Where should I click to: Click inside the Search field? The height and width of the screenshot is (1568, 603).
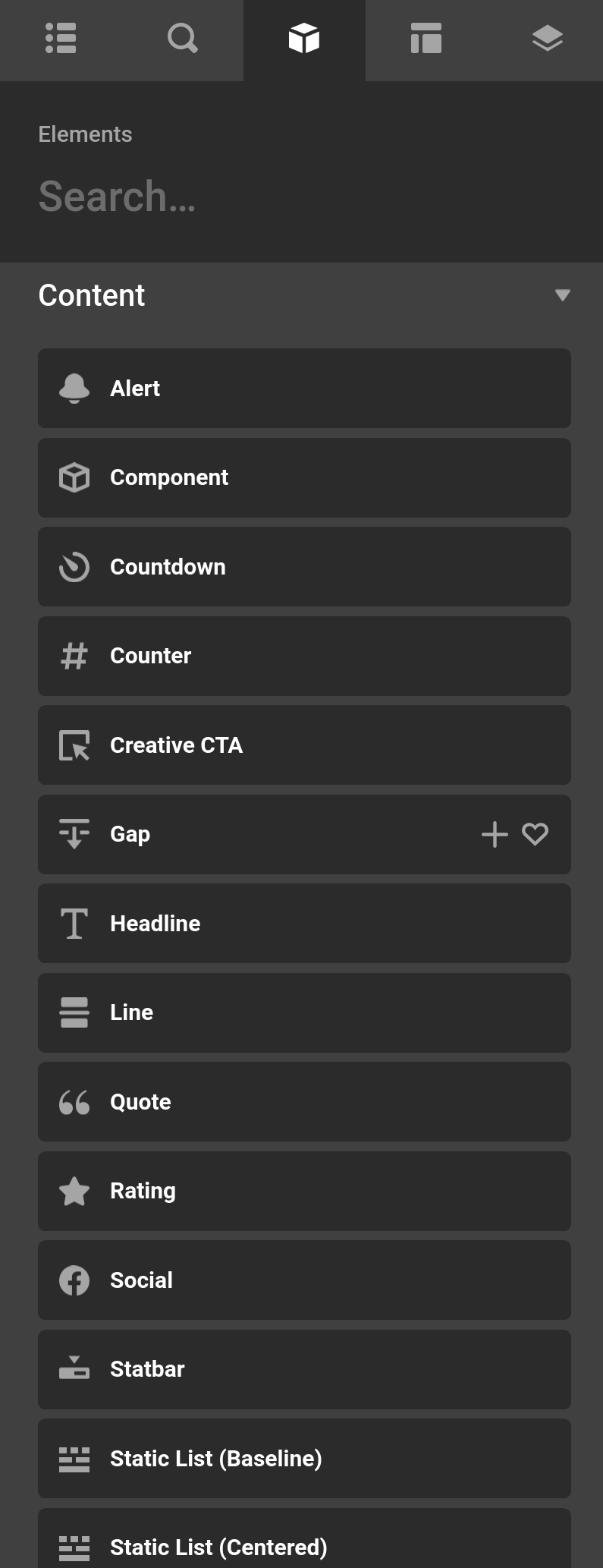tap(228, 196)
